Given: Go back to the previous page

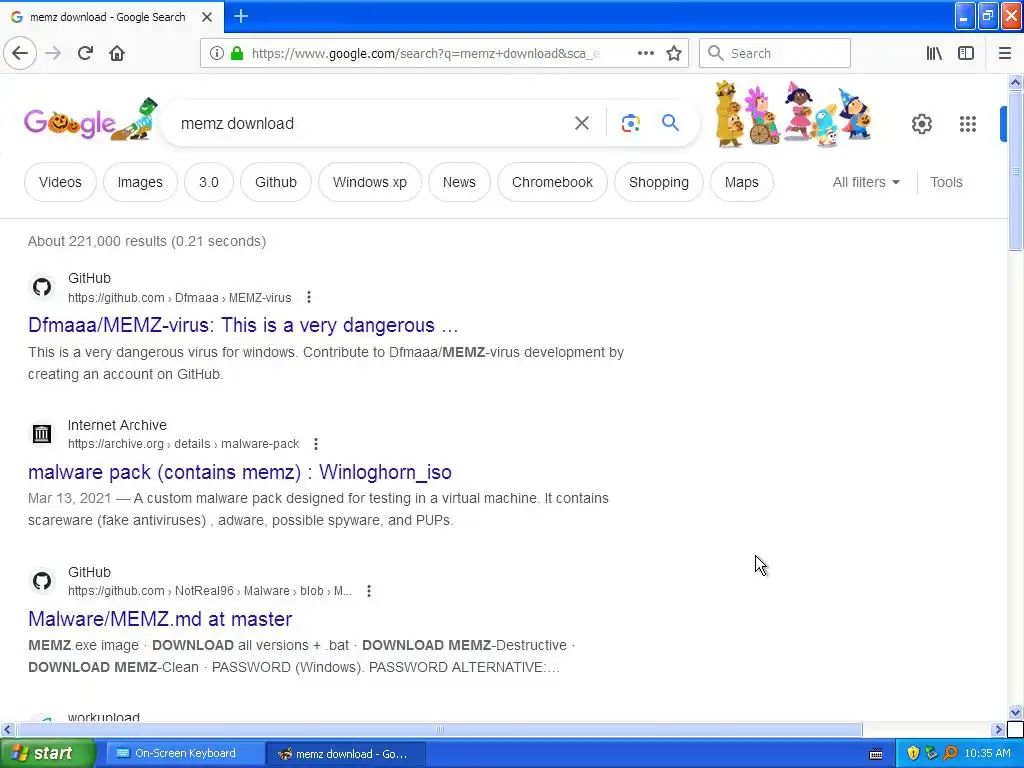Looking at the screenshot, I should pos(20,53).
